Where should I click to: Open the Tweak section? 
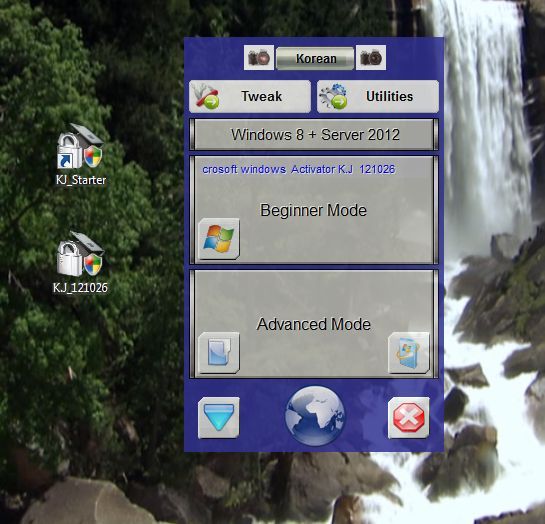250,96
